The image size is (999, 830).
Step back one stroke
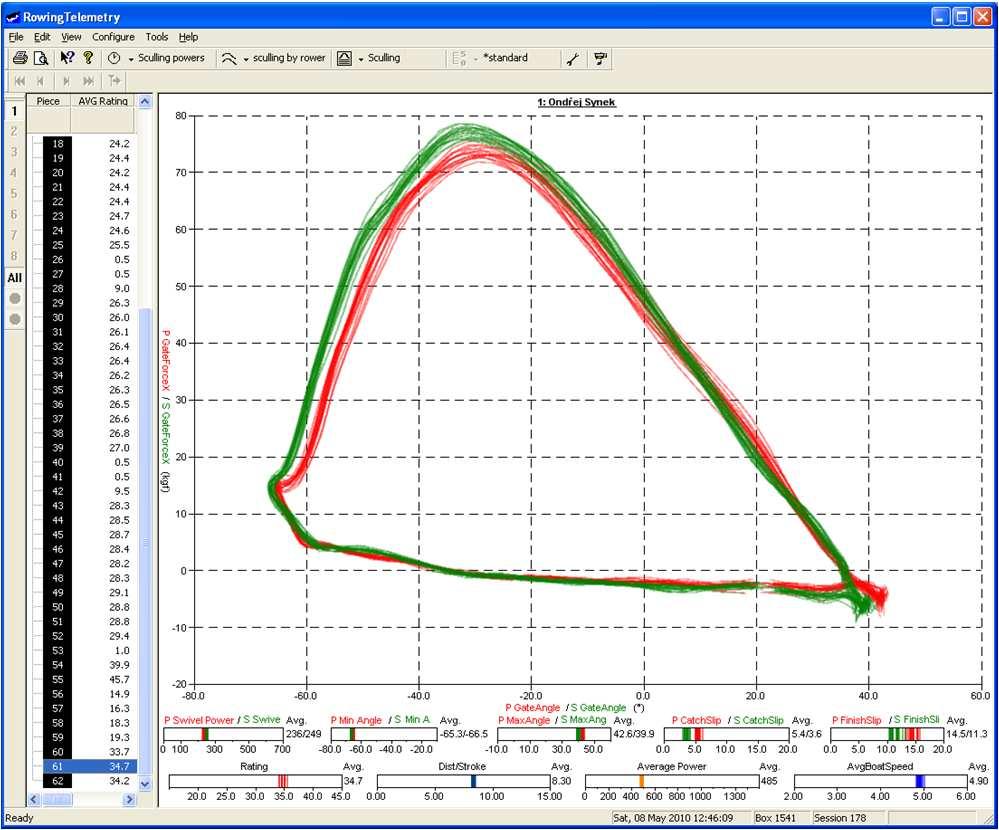coord(41,81)
